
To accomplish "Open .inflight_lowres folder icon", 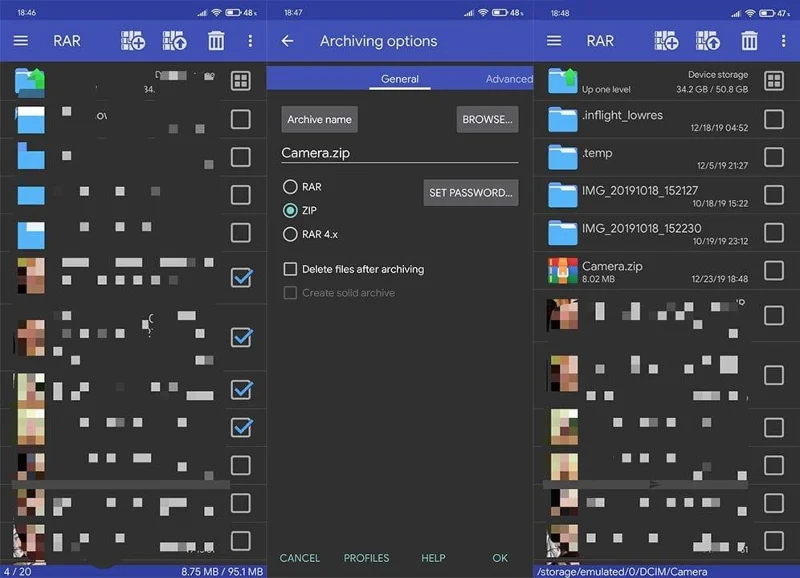I will (563, 119).
